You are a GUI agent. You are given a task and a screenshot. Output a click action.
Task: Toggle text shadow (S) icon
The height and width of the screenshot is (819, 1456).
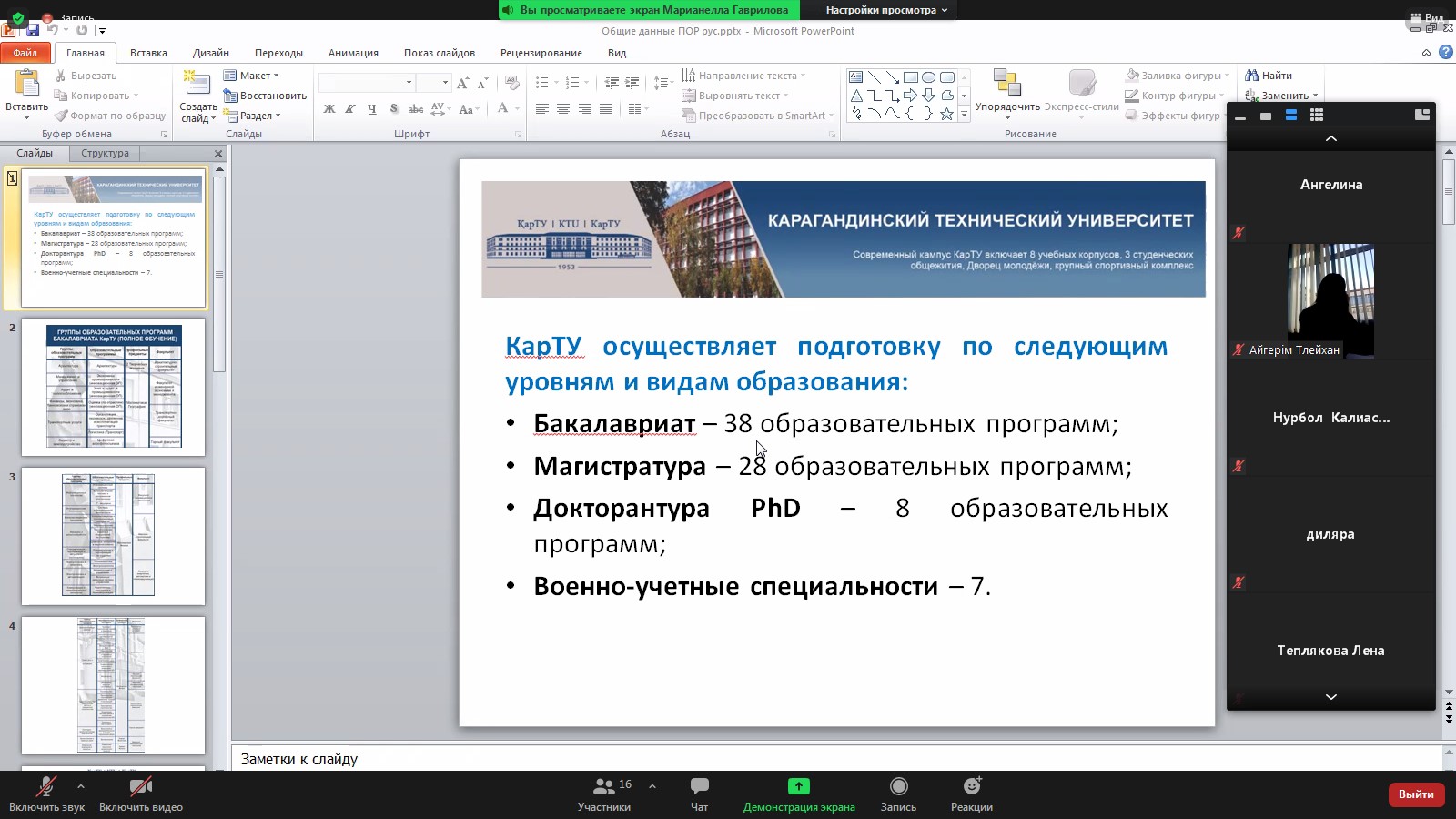[394, 108]
